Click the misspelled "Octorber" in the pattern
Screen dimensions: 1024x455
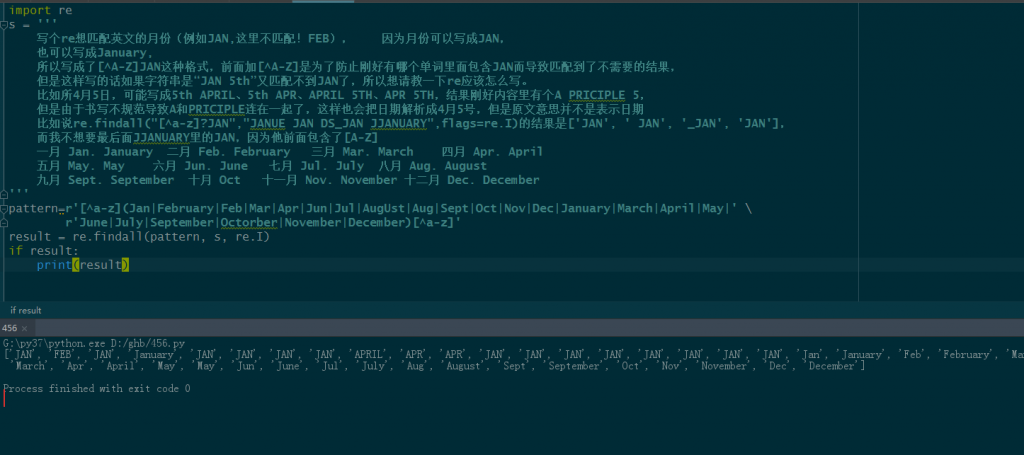pos(249,223)
